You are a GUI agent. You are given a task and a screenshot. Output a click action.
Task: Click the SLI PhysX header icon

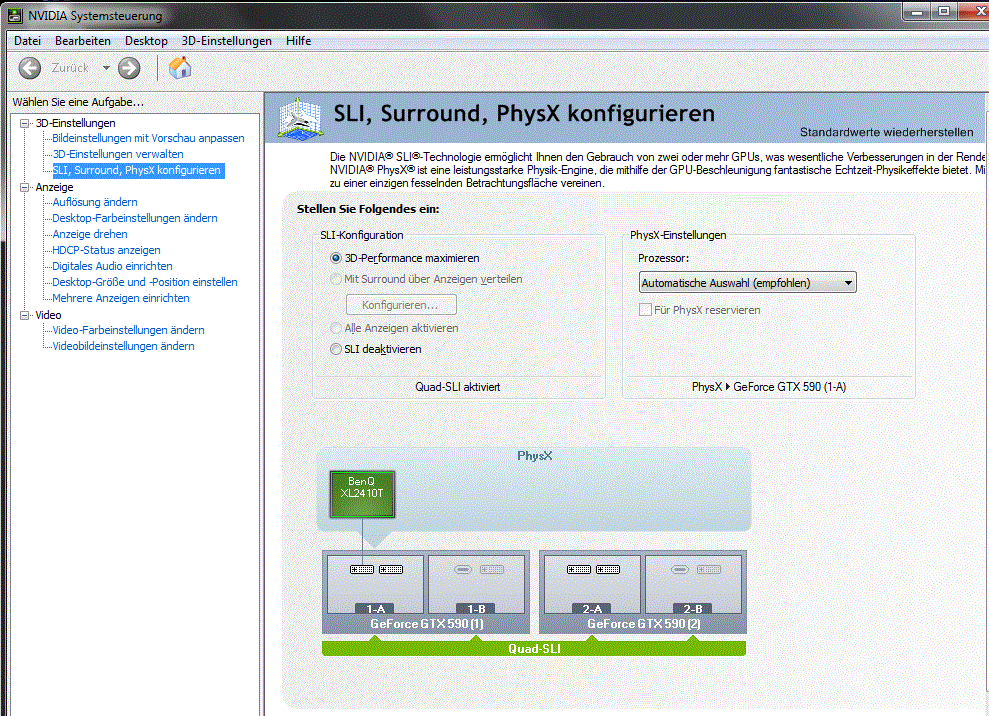pos(301,118)
